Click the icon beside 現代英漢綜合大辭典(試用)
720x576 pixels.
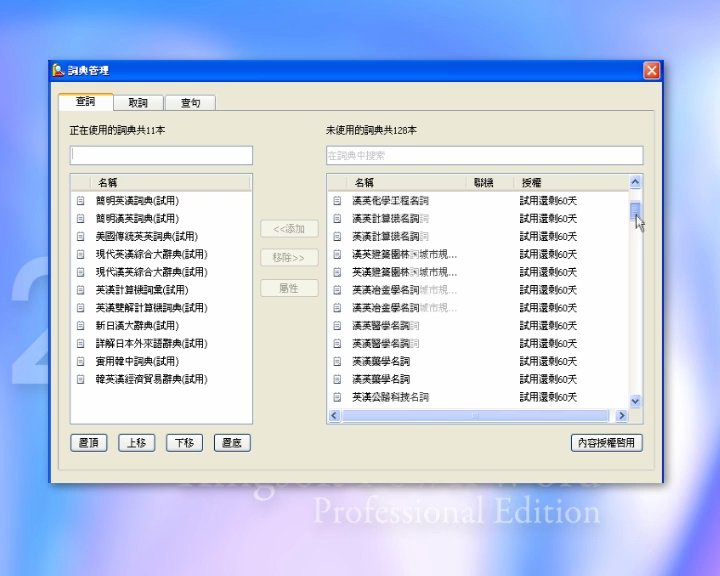tap(80, 254)
